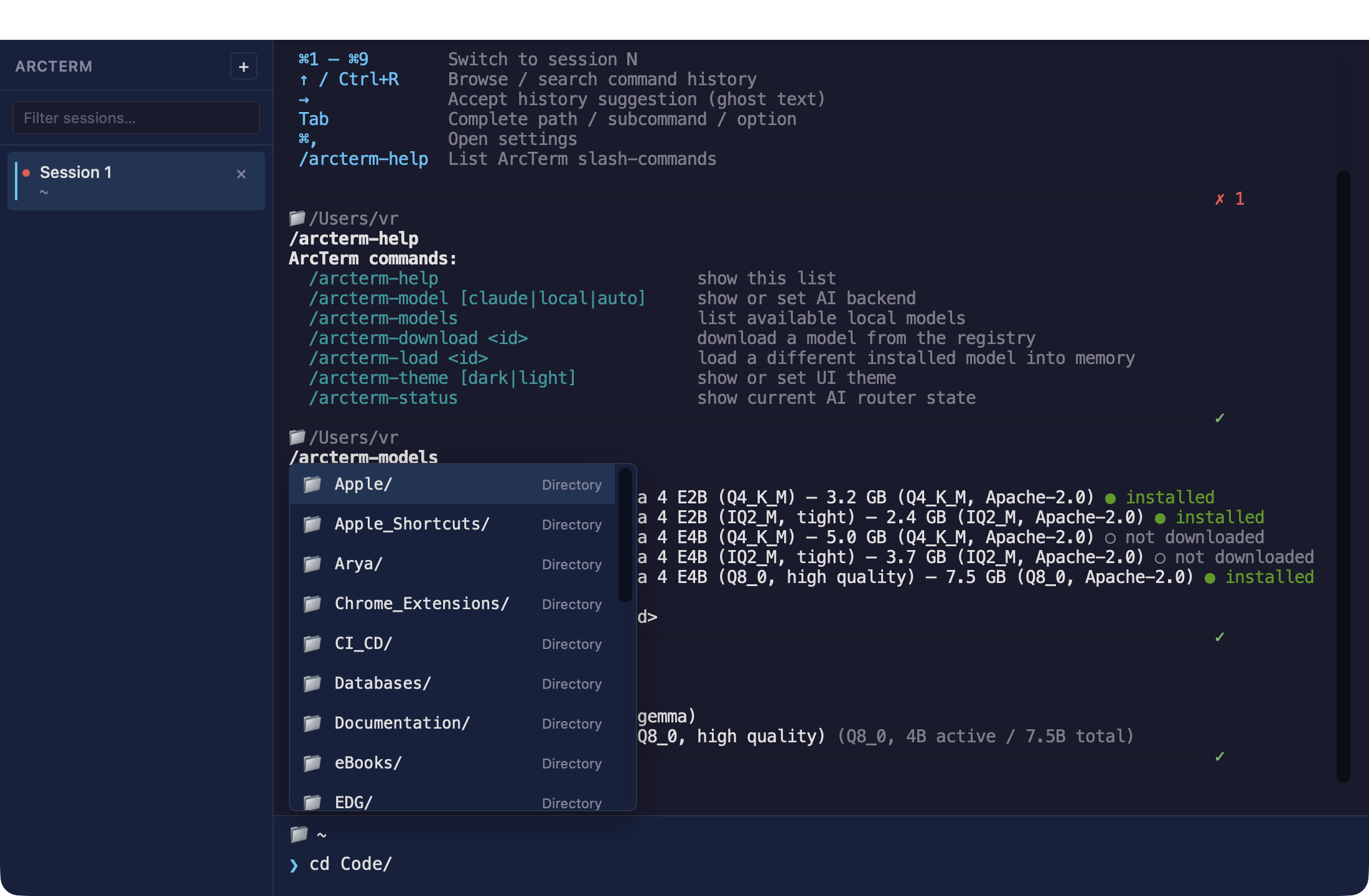Click '(Q8_0, 4B active / 7.5B total)' text
The width and height of the screenshot is (1369, 896).
pos(986,737)
